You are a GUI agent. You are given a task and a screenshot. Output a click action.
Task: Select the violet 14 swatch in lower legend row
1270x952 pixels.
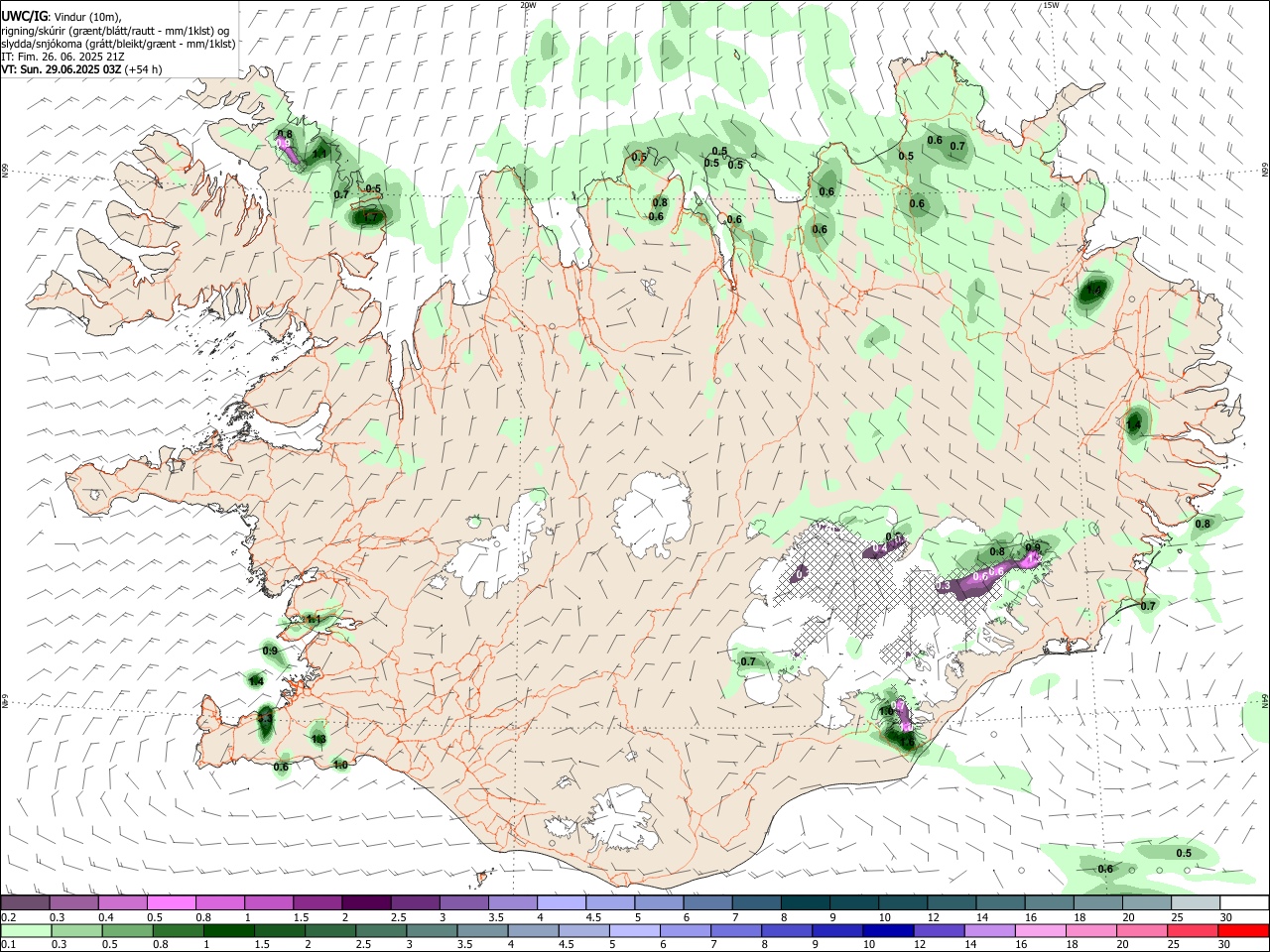(x=988, y=930)
